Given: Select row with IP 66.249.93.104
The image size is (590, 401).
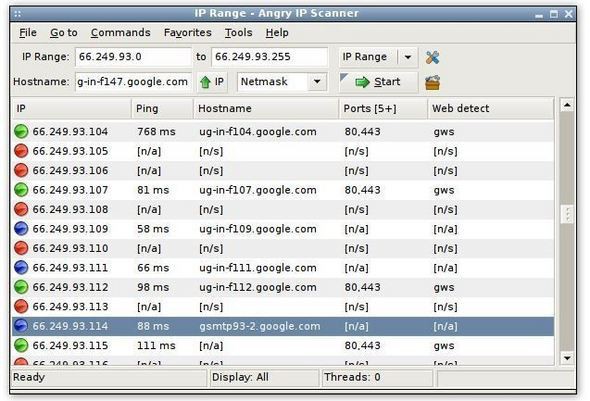Looking at the screenshot, I should point(283,131).
